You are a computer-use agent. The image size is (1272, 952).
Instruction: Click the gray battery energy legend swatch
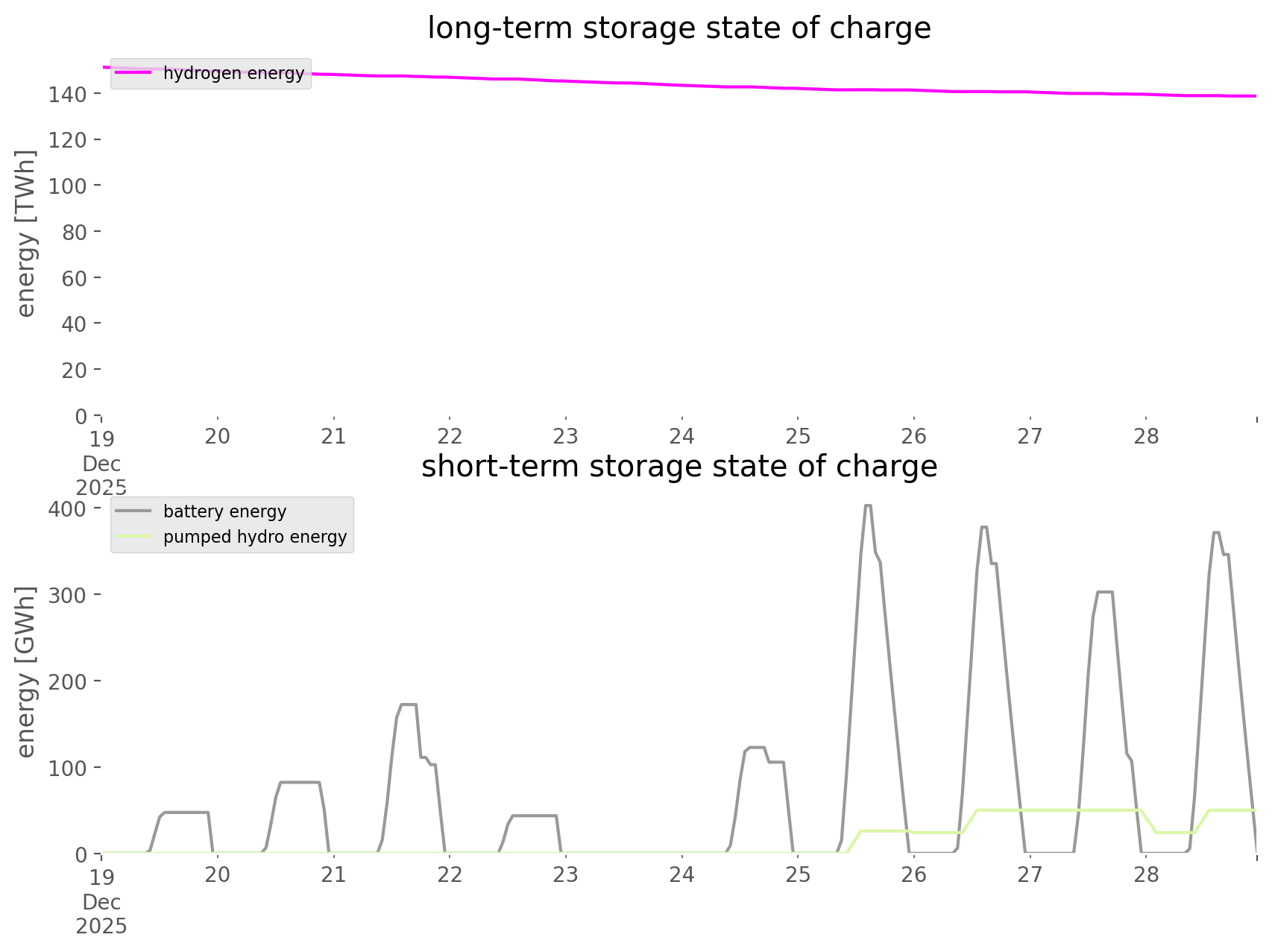(134, 511)
